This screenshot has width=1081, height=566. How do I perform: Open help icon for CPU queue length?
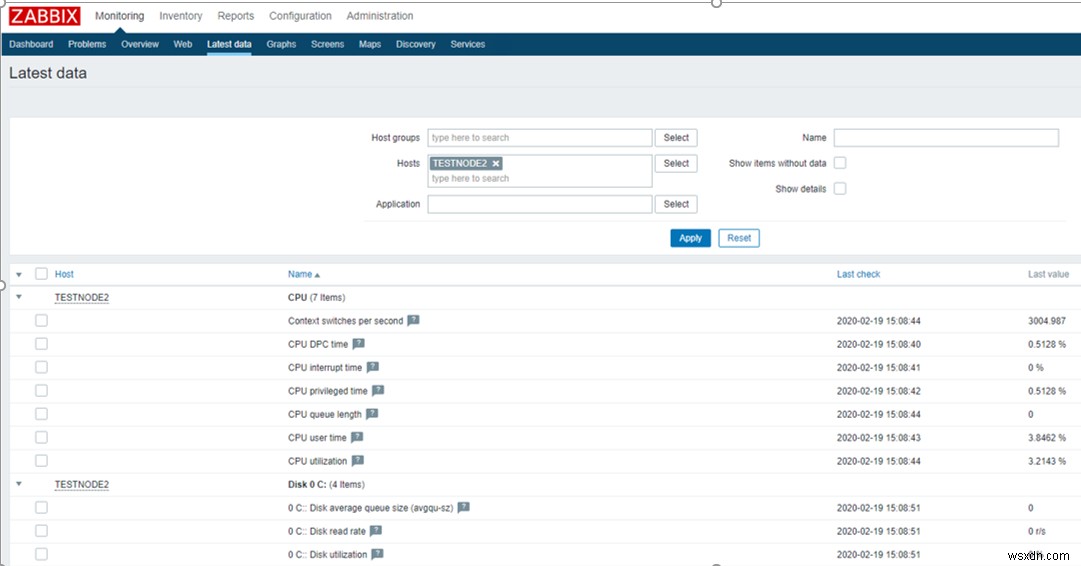point(372,414)
